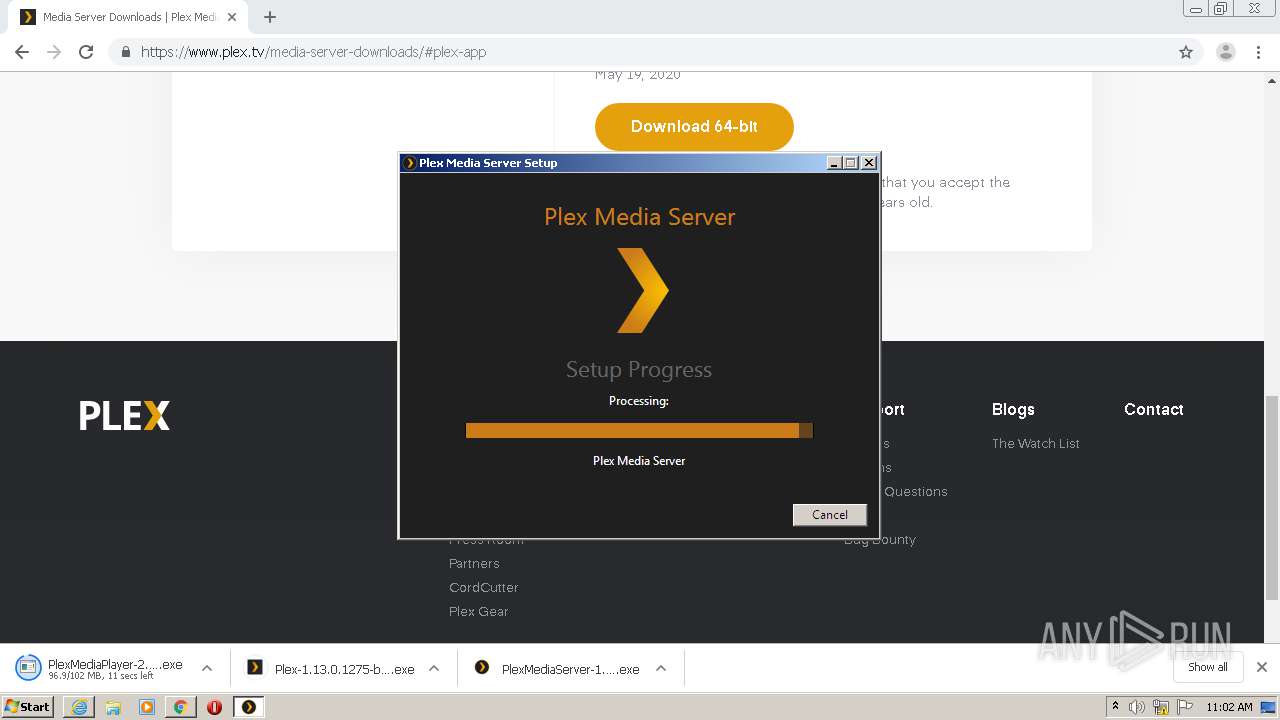Go back in Chrome

[x=22, y=52]
